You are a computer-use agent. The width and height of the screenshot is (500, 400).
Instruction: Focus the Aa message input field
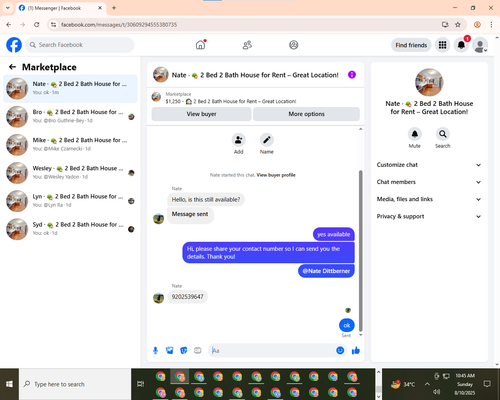(x=272, y=350)
